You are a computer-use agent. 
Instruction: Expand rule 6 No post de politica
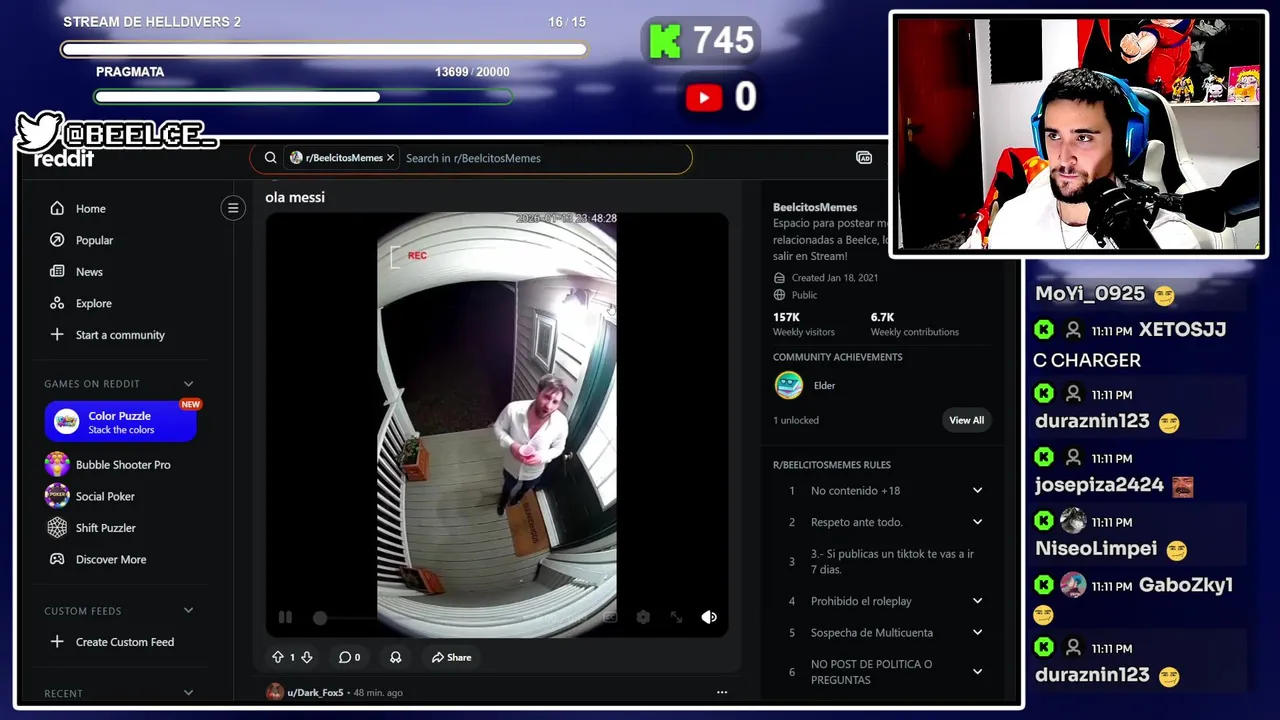[977, 672]
